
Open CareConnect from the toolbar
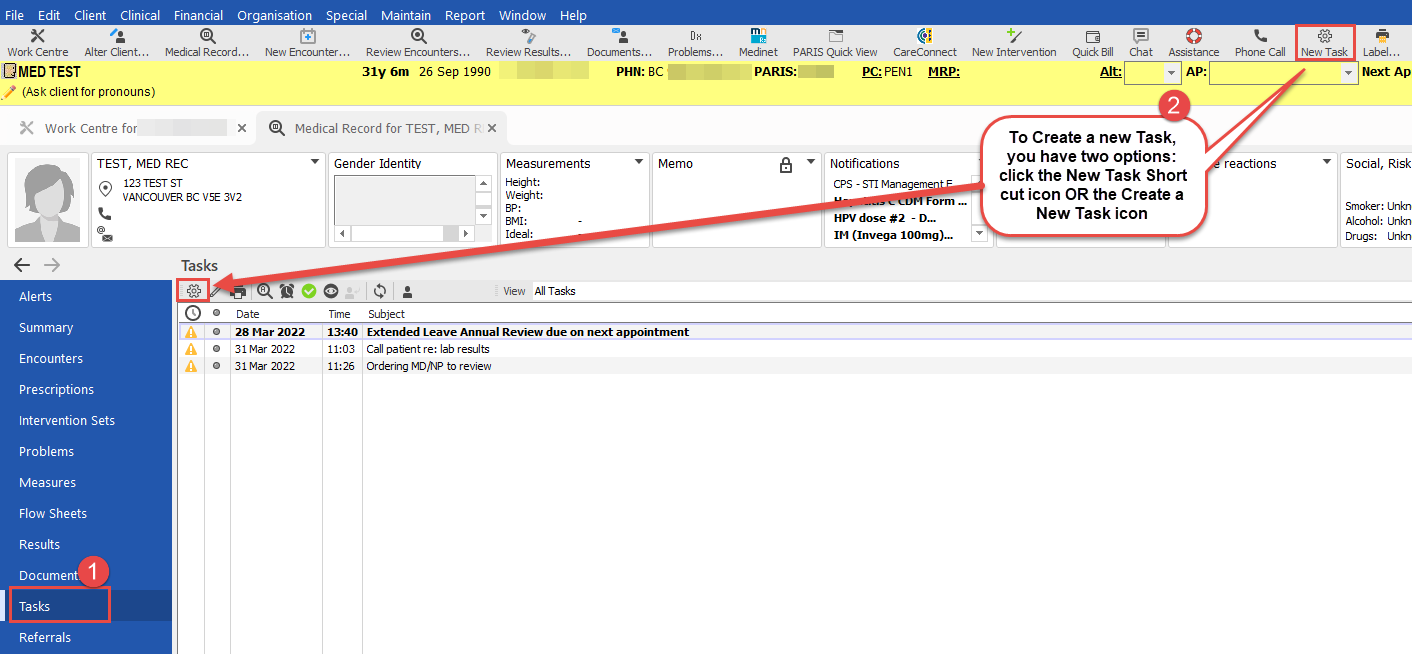point(924,42)
